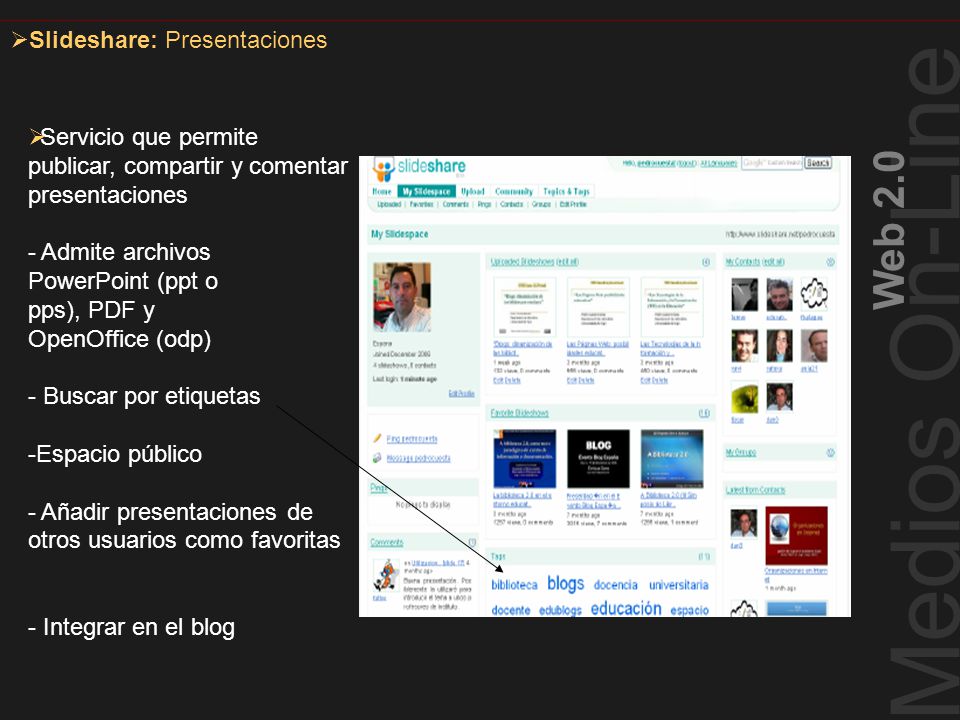
Task: Click the pencil Ping icon
Action: pyautogui.click(x=377, y=438)
